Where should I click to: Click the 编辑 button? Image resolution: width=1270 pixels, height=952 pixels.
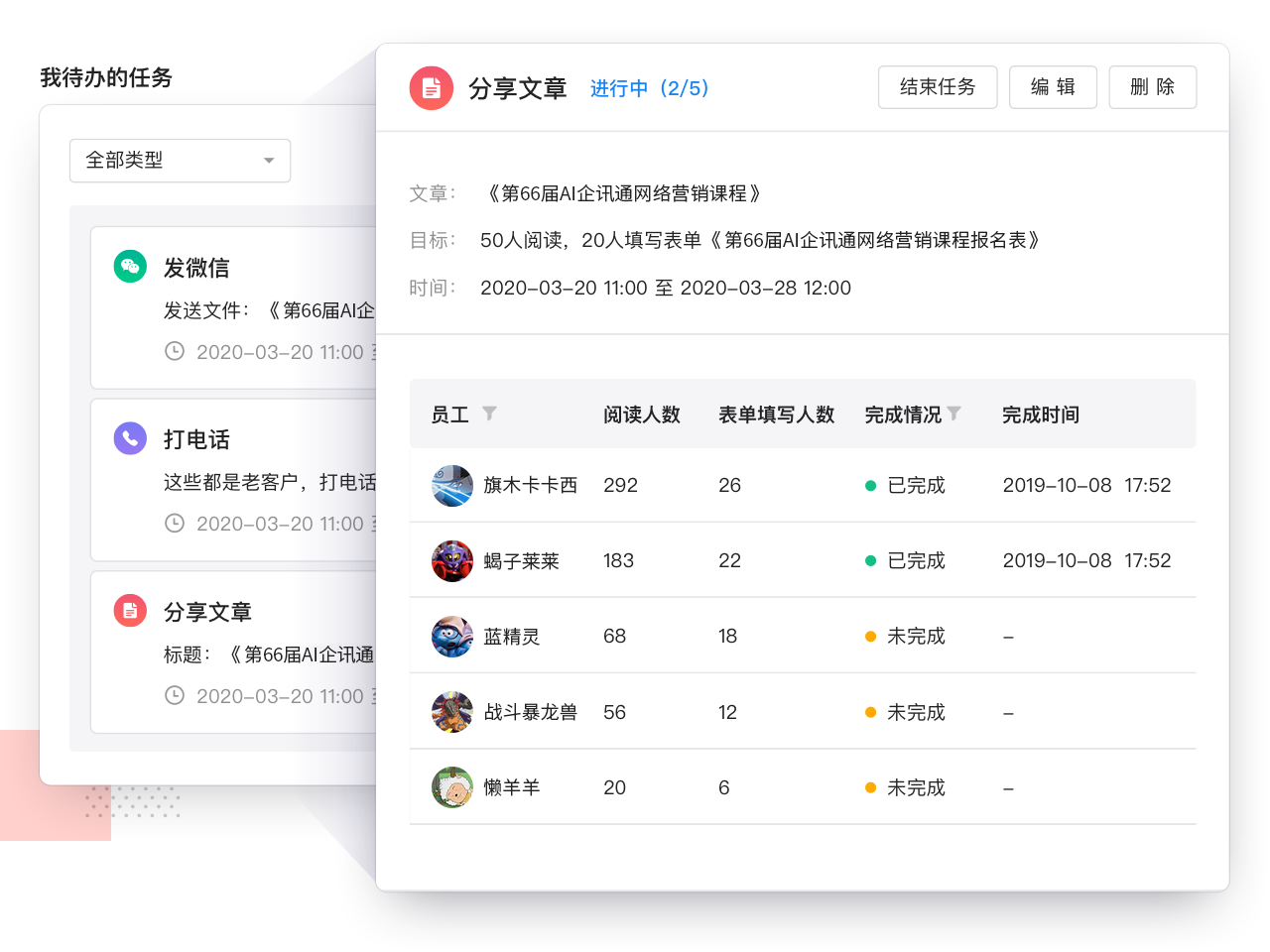tap(1053, 87)
